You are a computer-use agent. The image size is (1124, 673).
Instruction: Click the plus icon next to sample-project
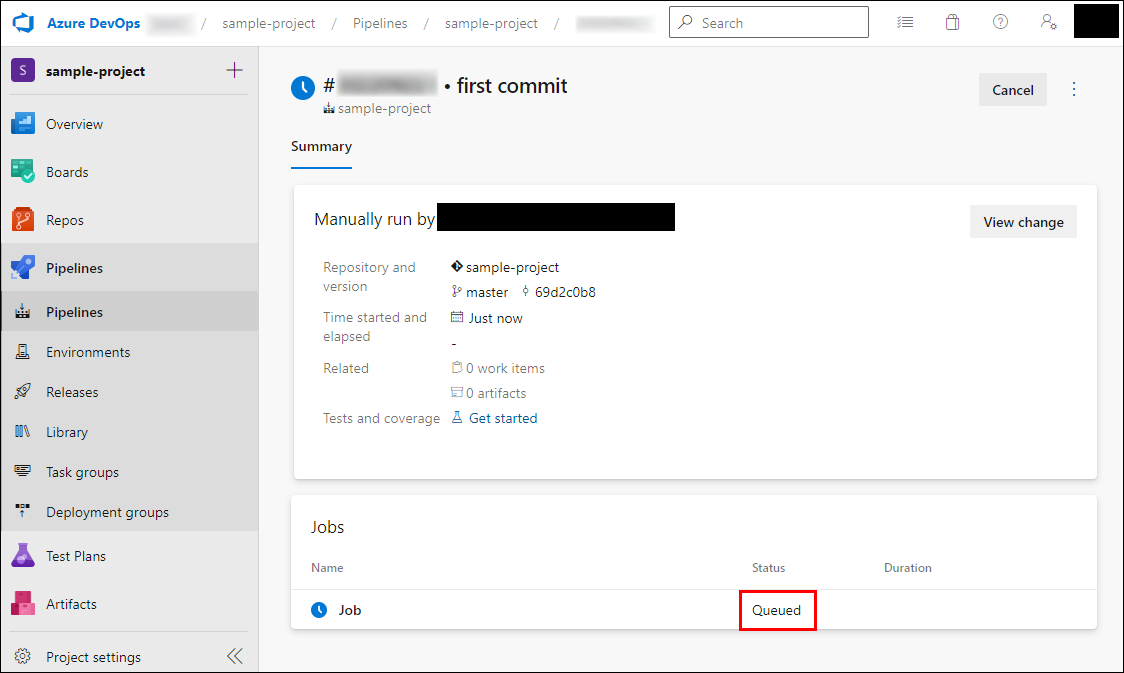[234, 70]
